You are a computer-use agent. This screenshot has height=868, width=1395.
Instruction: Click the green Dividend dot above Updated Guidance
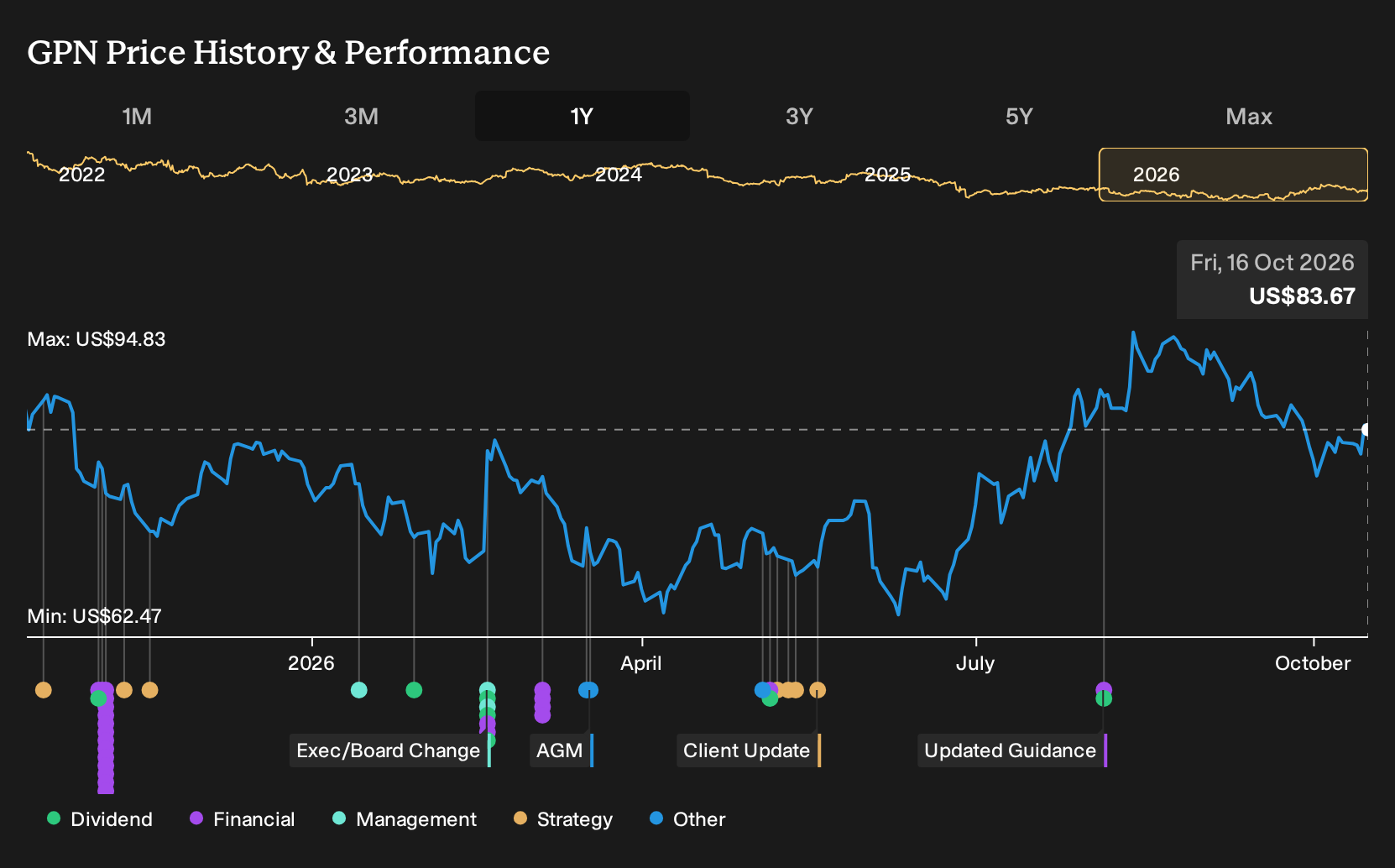coord(1104,699)
